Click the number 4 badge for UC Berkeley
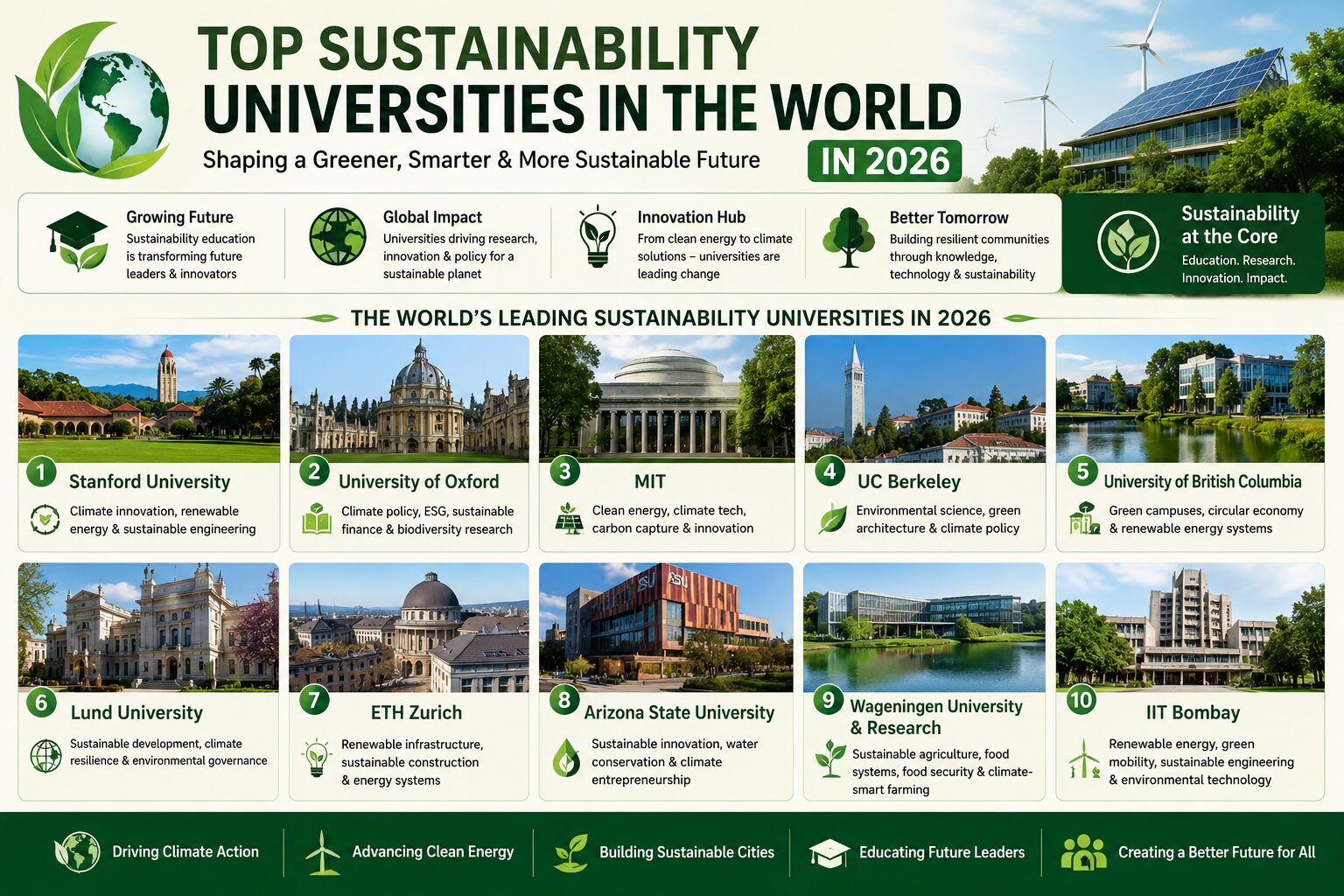 [829, 472]
